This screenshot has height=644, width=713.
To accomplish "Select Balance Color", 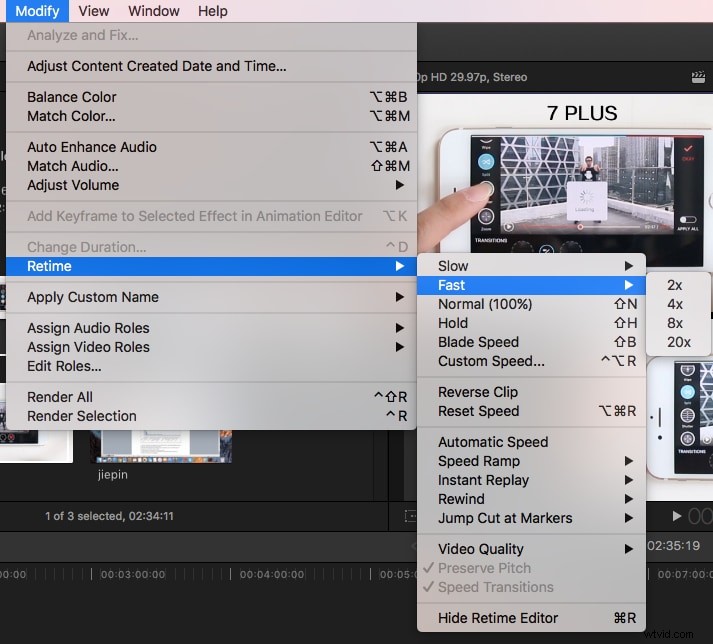I will 211,97.
